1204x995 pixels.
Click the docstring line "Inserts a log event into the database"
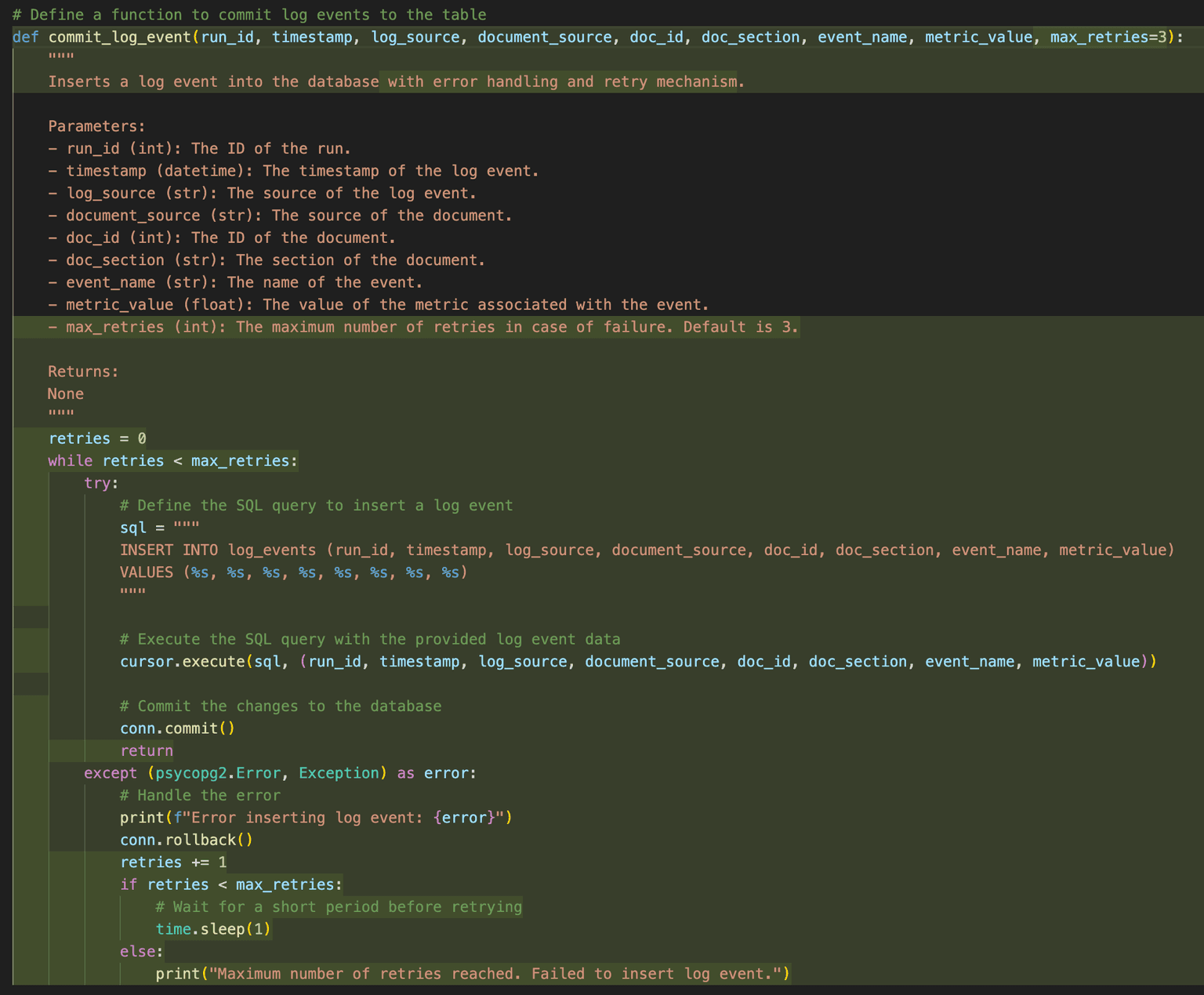[396, 82]
